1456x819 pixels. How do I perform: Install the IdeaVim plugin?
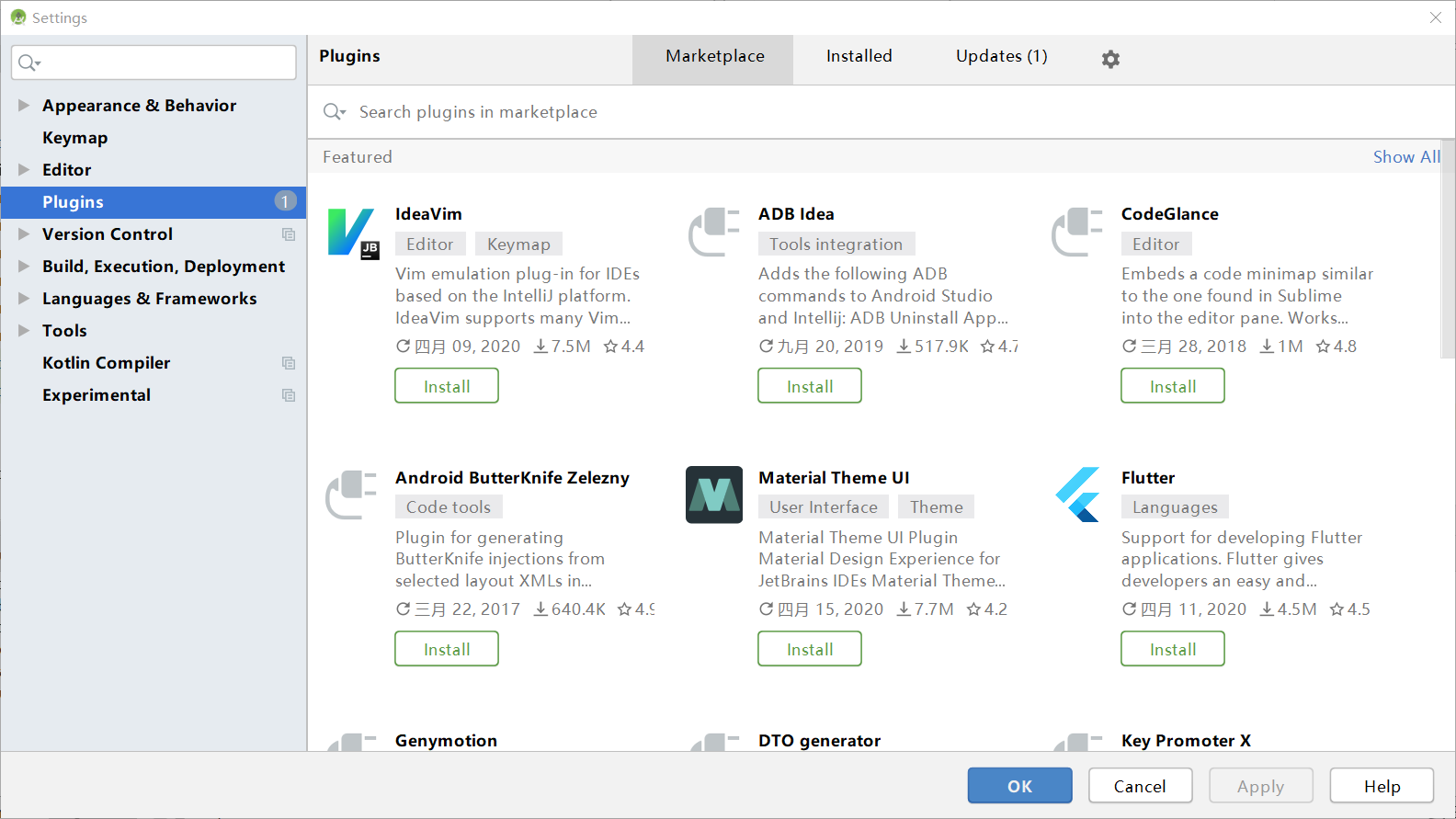tap(447, 386)
